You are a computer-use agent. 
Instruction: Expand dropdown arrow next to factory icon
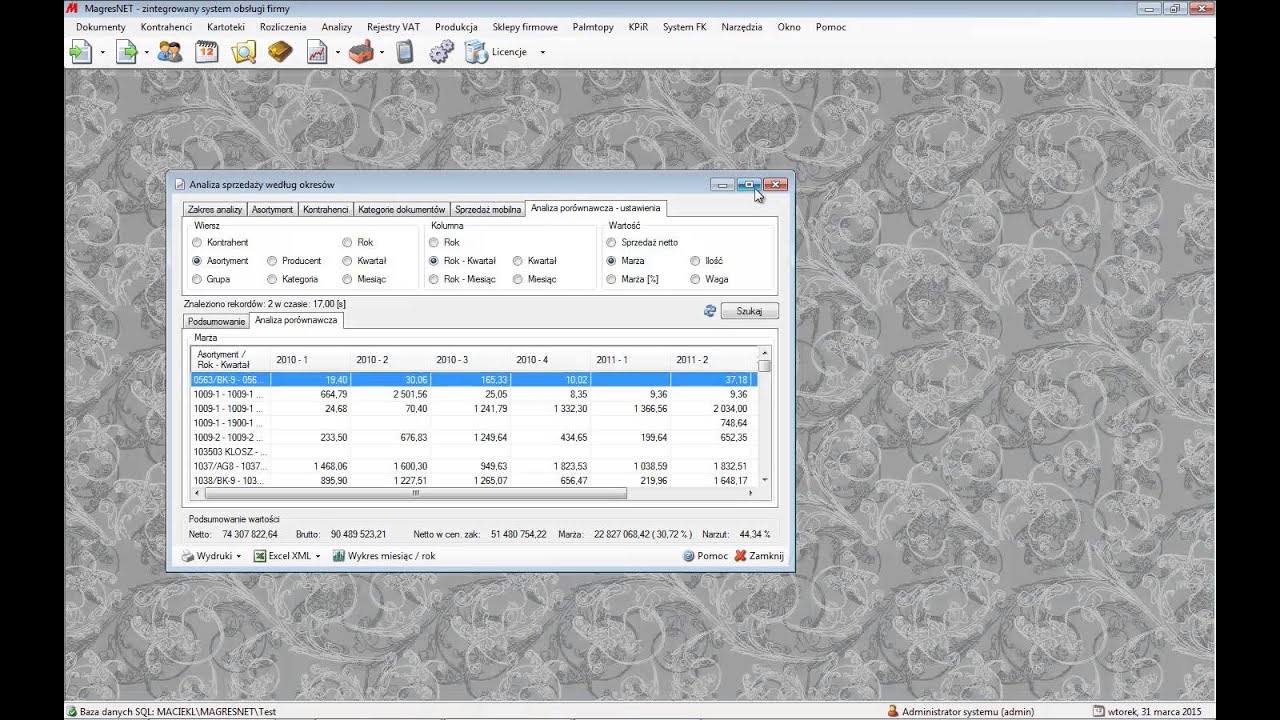pos(382,52)
